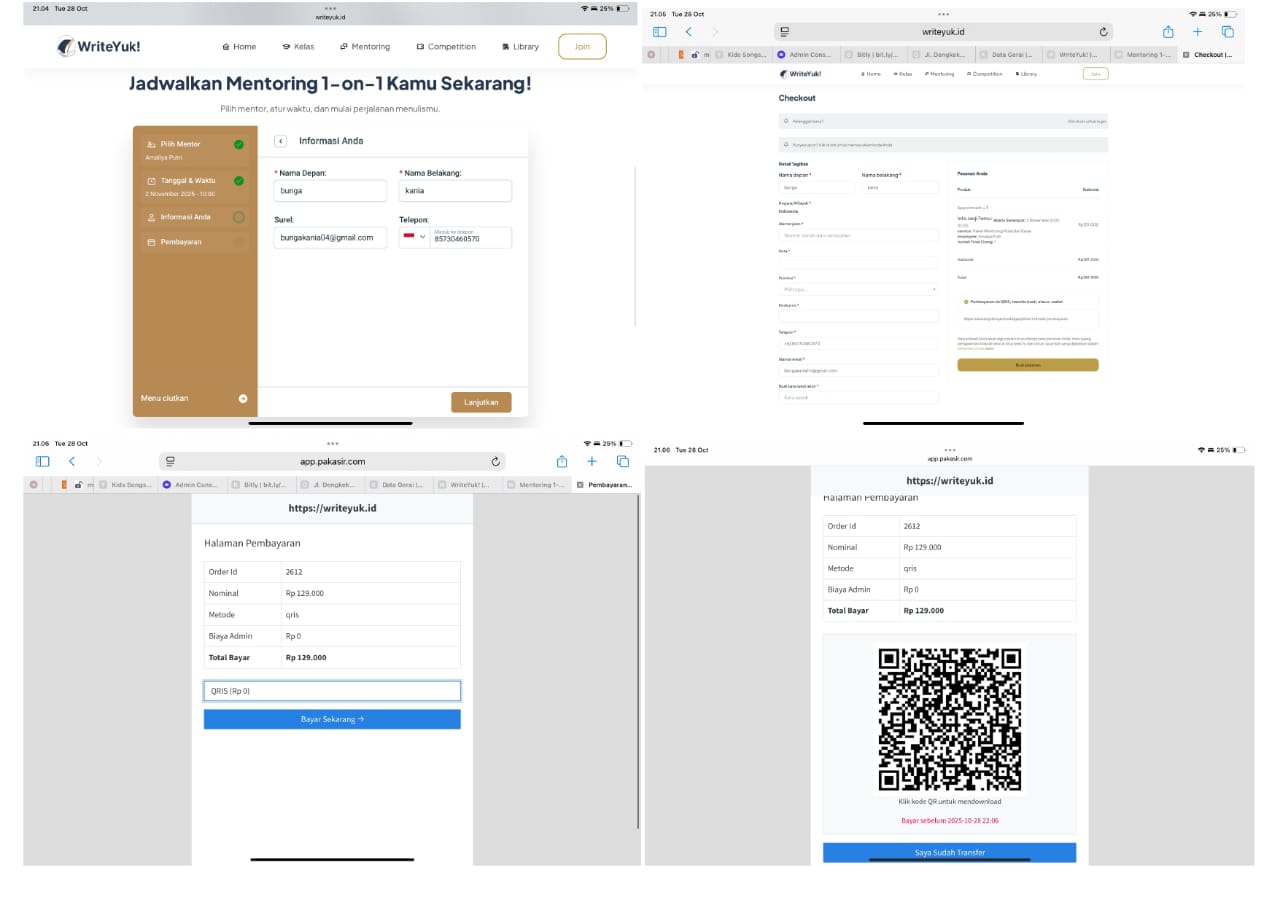Tap the three-dot multitasking control above the Checkout window

coord(944,14)
